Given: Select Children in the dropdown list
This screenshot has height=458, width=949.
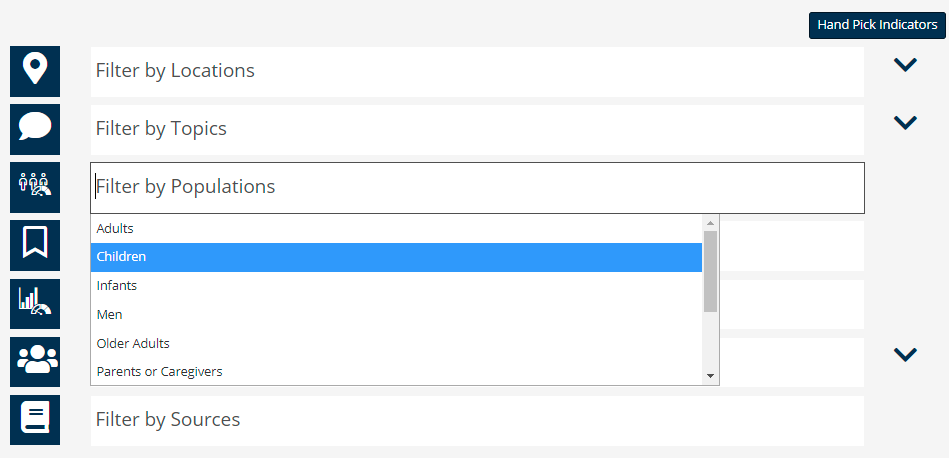Looking at the screenshot, I should pos(396,257).
